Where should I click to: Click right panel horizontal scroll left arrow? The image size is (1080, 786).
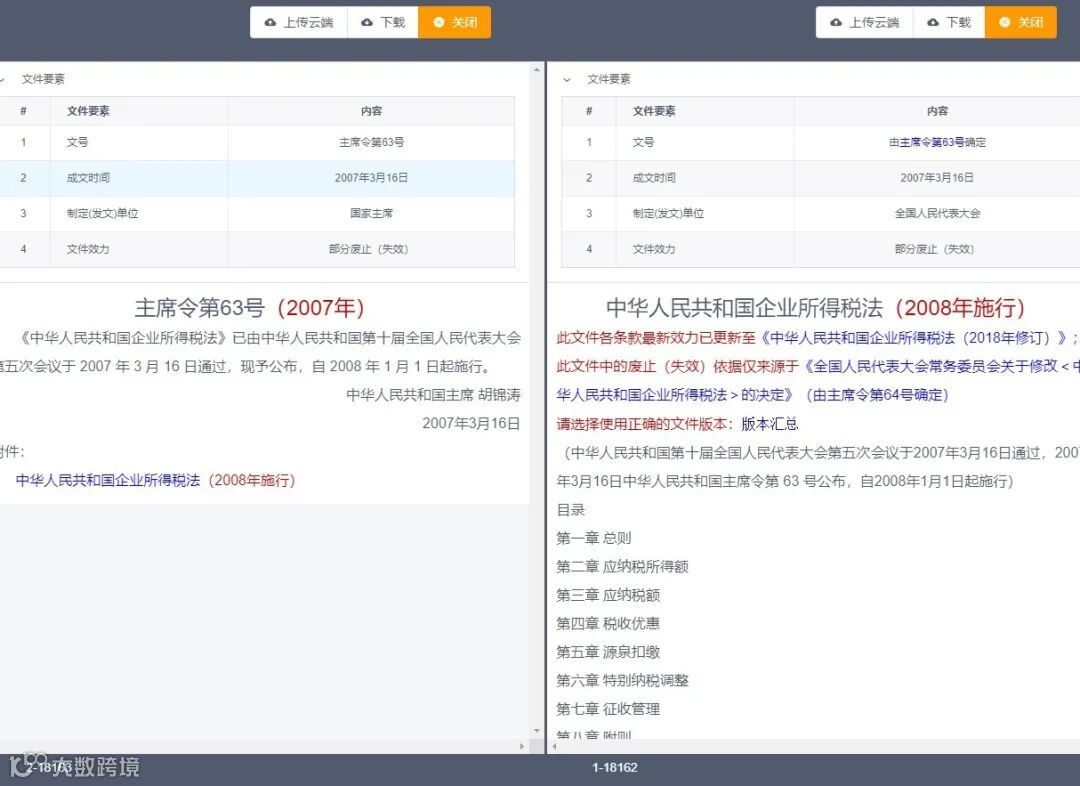pos(554,746)
